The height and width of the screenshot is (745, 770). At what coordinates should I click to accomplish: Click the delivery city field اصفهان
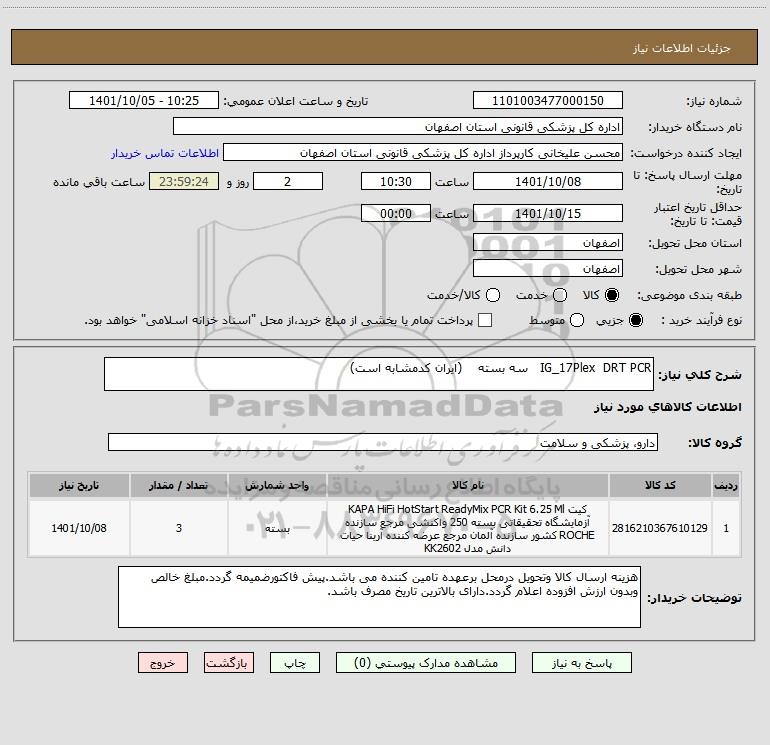[548, 269]
